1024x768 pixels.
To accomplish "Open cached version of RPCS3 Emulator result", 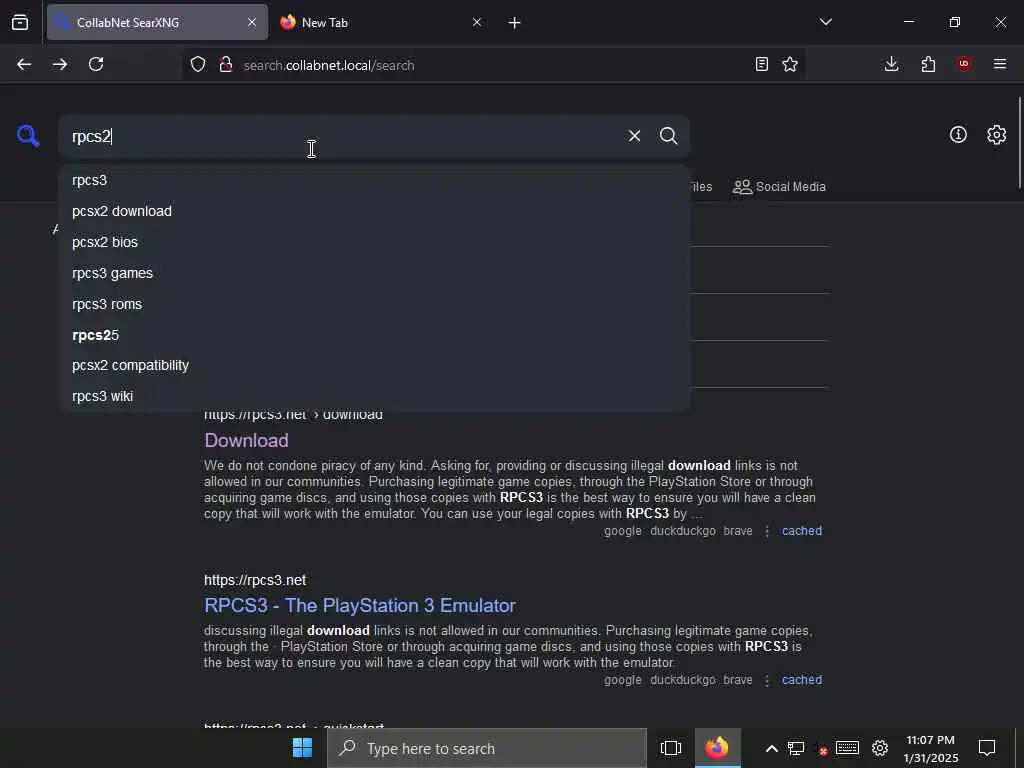I will point(802,680).
